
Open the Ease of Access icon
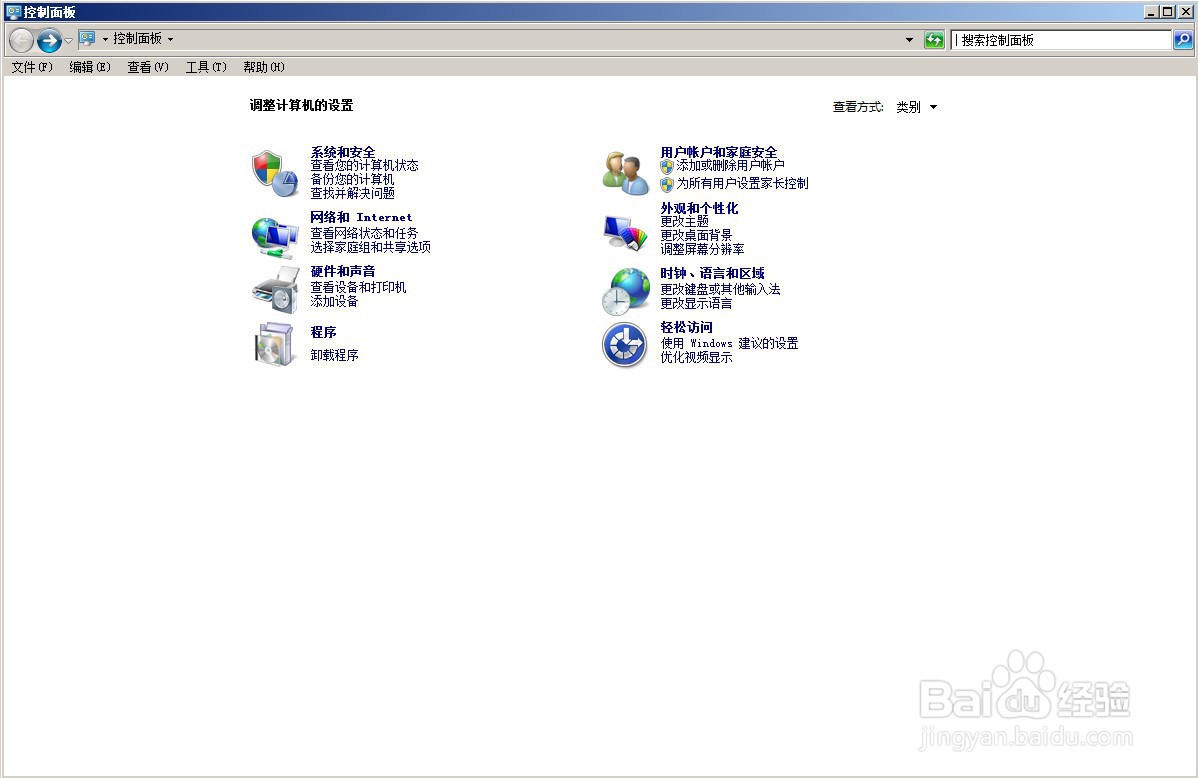pos(625,345)
